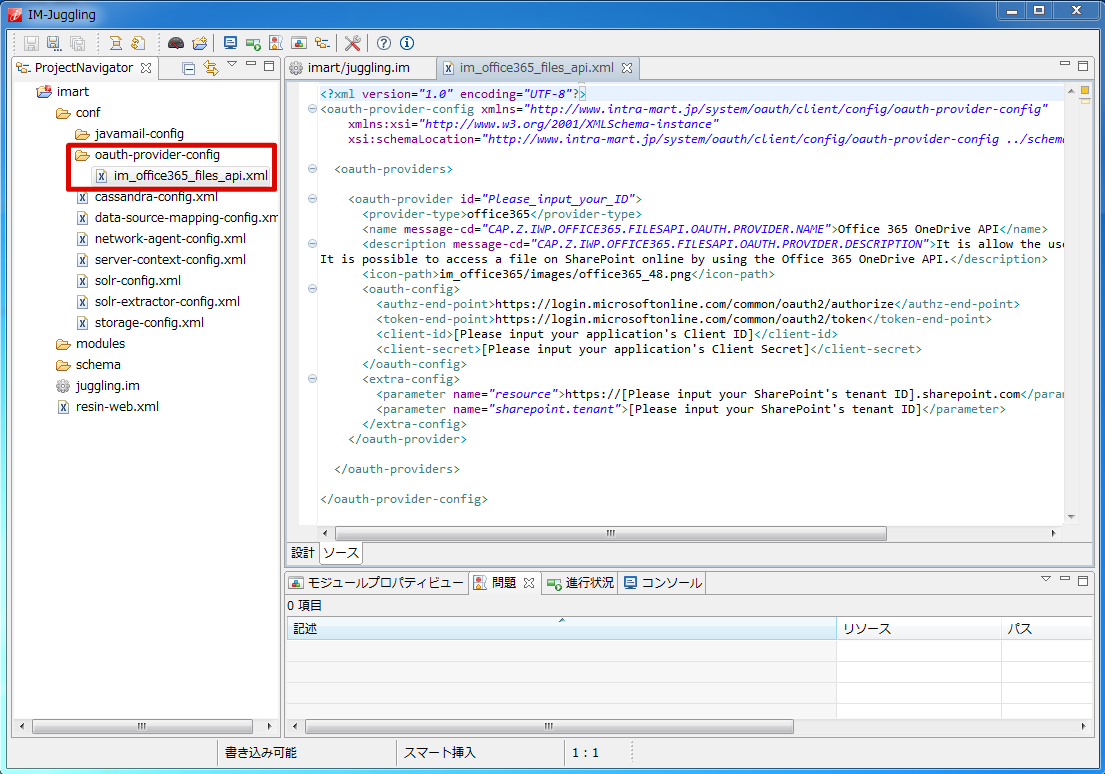Viewport: 1105px width, 774px height.
Task: Select resin-web.xml in tree
Action: [108, 407]
